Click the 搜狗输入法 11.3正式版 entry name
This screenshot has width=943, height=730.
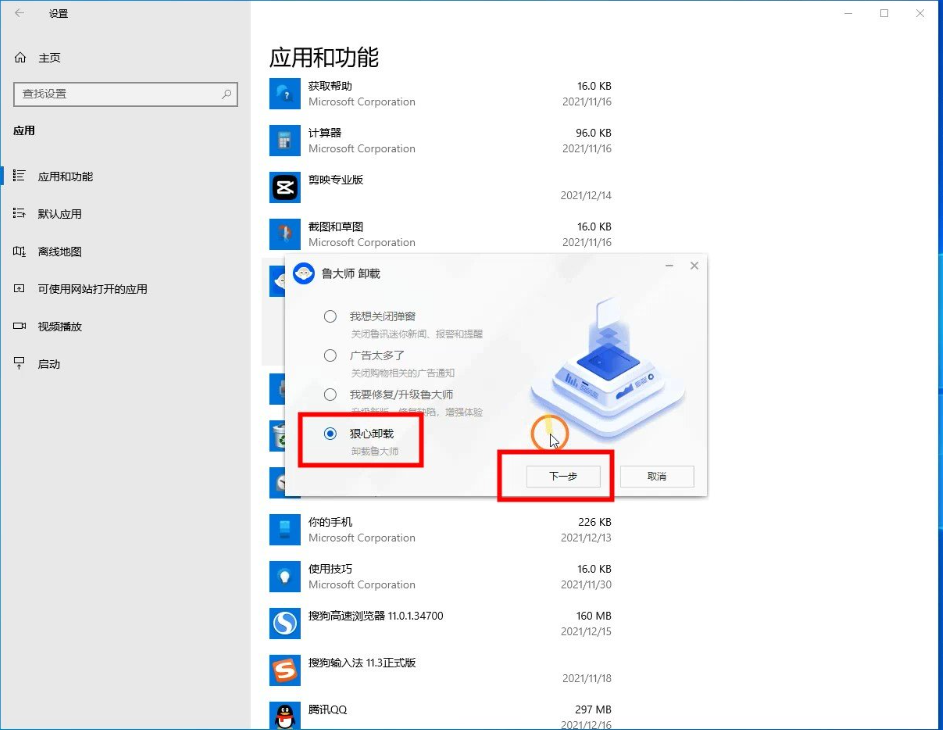pyautogui.click(x=362, y=663)
